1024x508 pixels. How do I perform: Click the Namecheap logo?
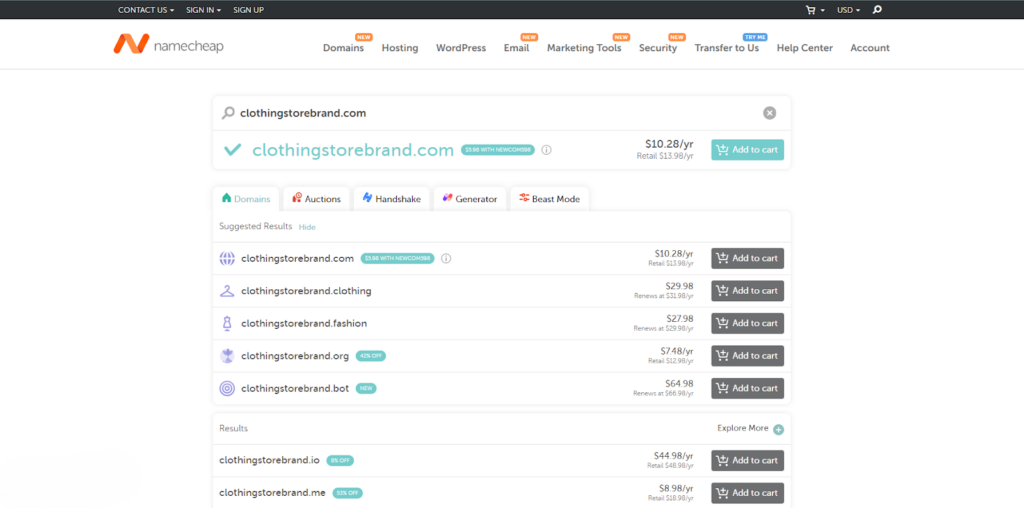[168, 44]
